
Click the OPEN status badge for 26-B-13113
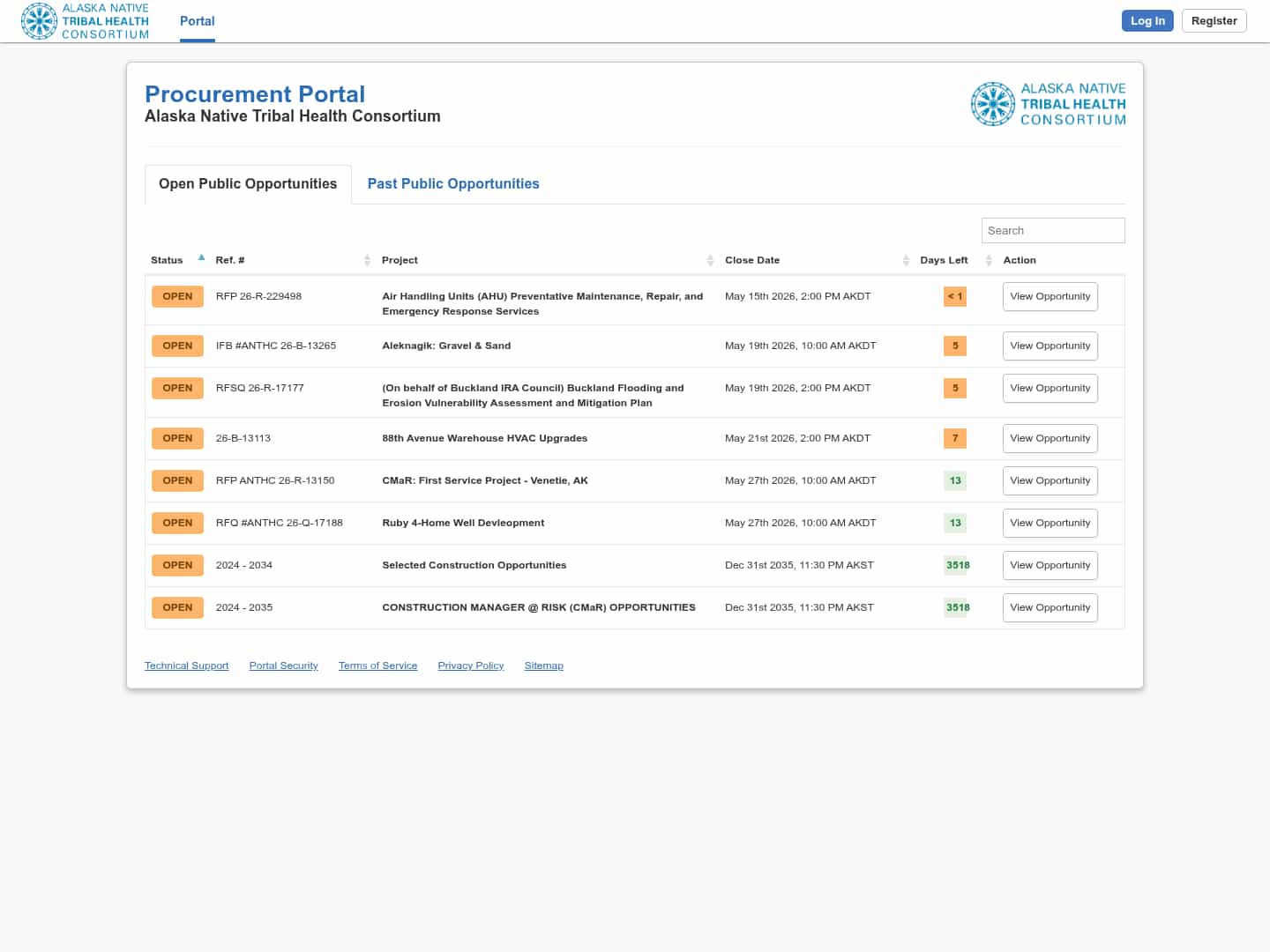tap(177, 439)
